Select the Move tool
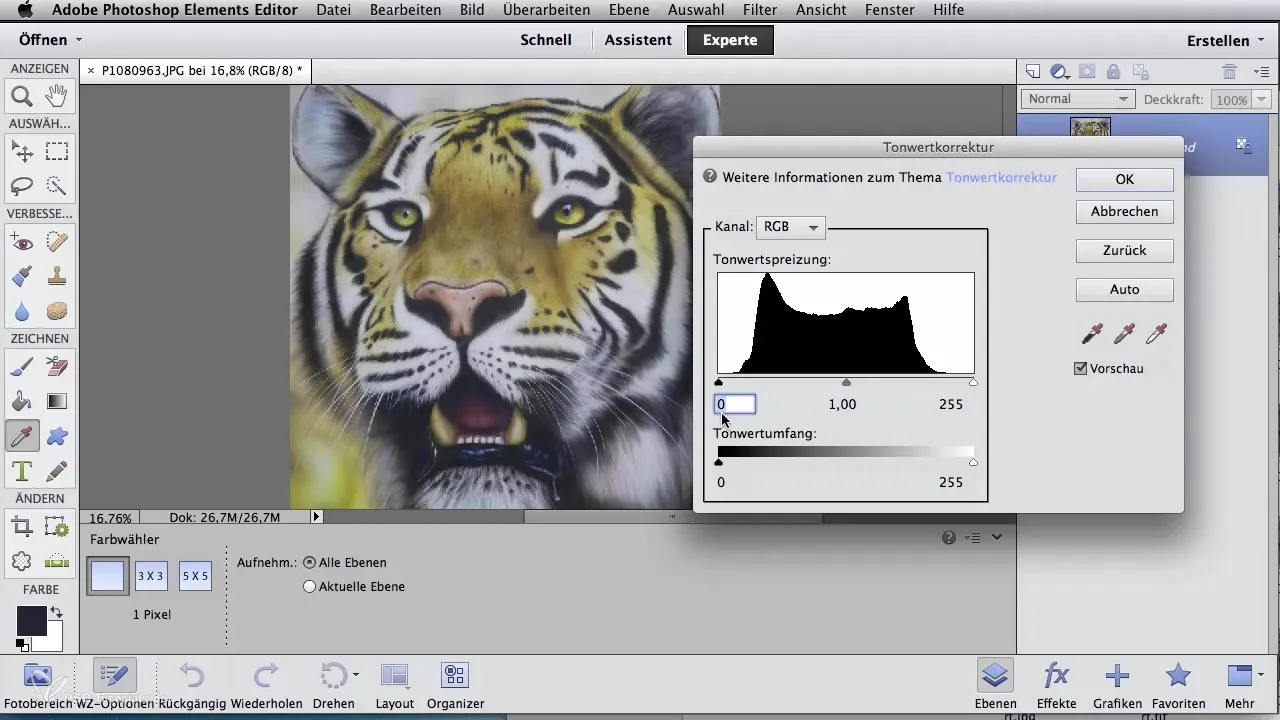The width and height of the screenshot is (1280, 720). tap(21, 151)
